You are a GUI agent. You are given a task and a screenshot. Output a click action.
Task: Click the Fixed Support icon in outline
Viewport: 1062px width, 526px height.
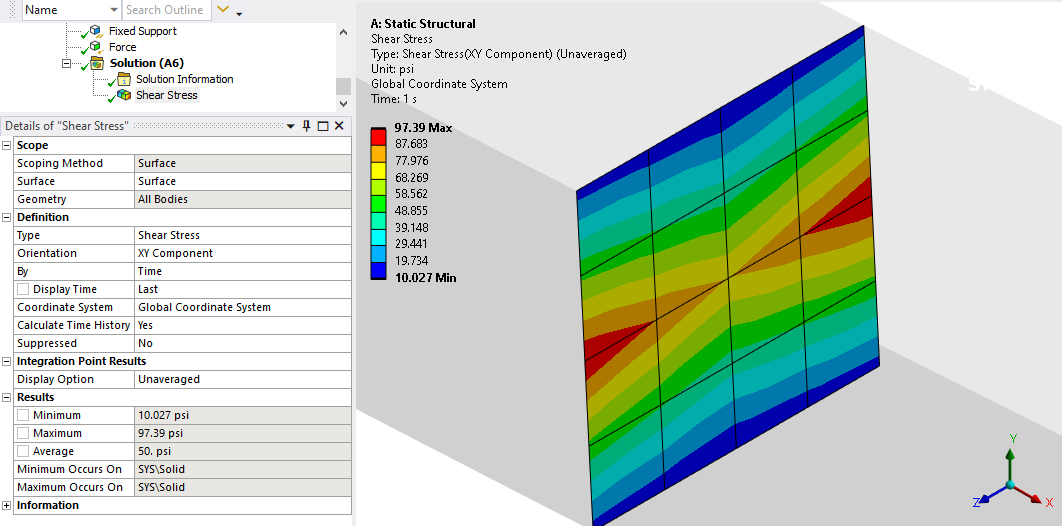click(96, 31)
